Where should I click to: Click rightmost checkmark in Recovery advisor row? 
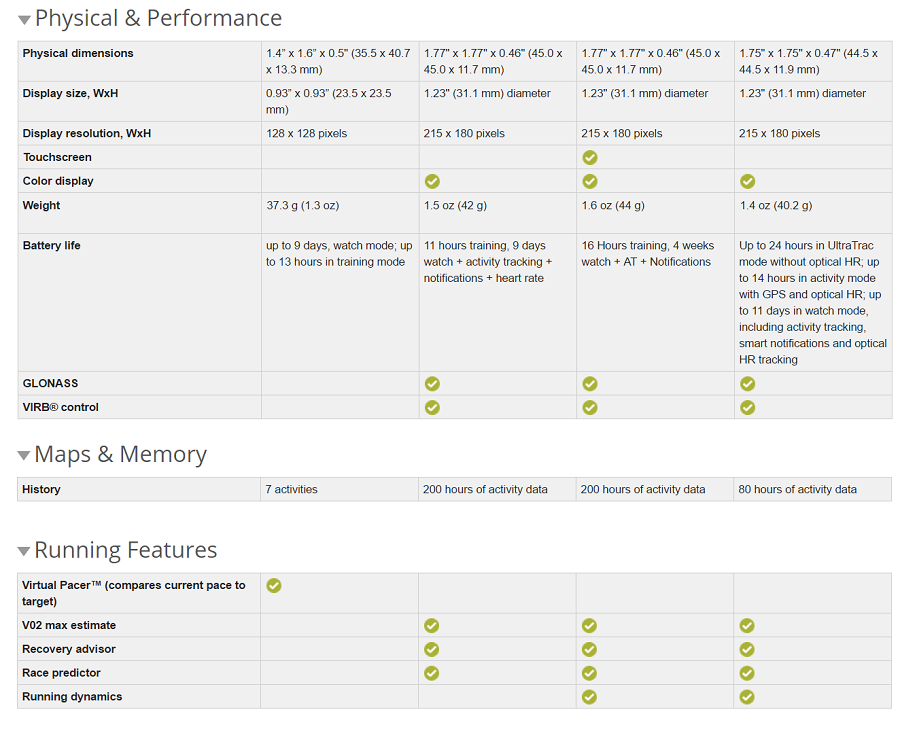tap(747, 649)
